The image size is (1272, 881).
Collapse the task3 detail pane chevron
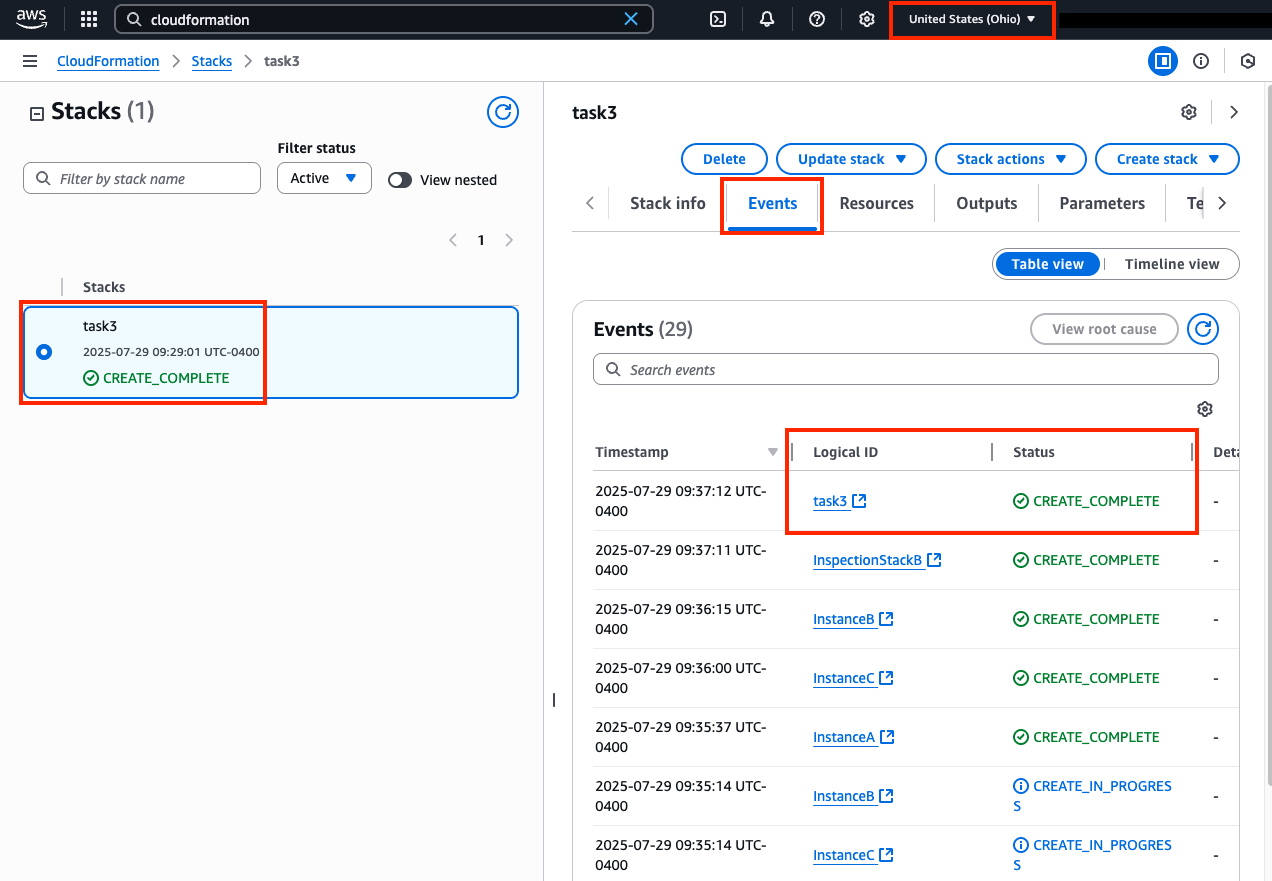pos(1234,112)
